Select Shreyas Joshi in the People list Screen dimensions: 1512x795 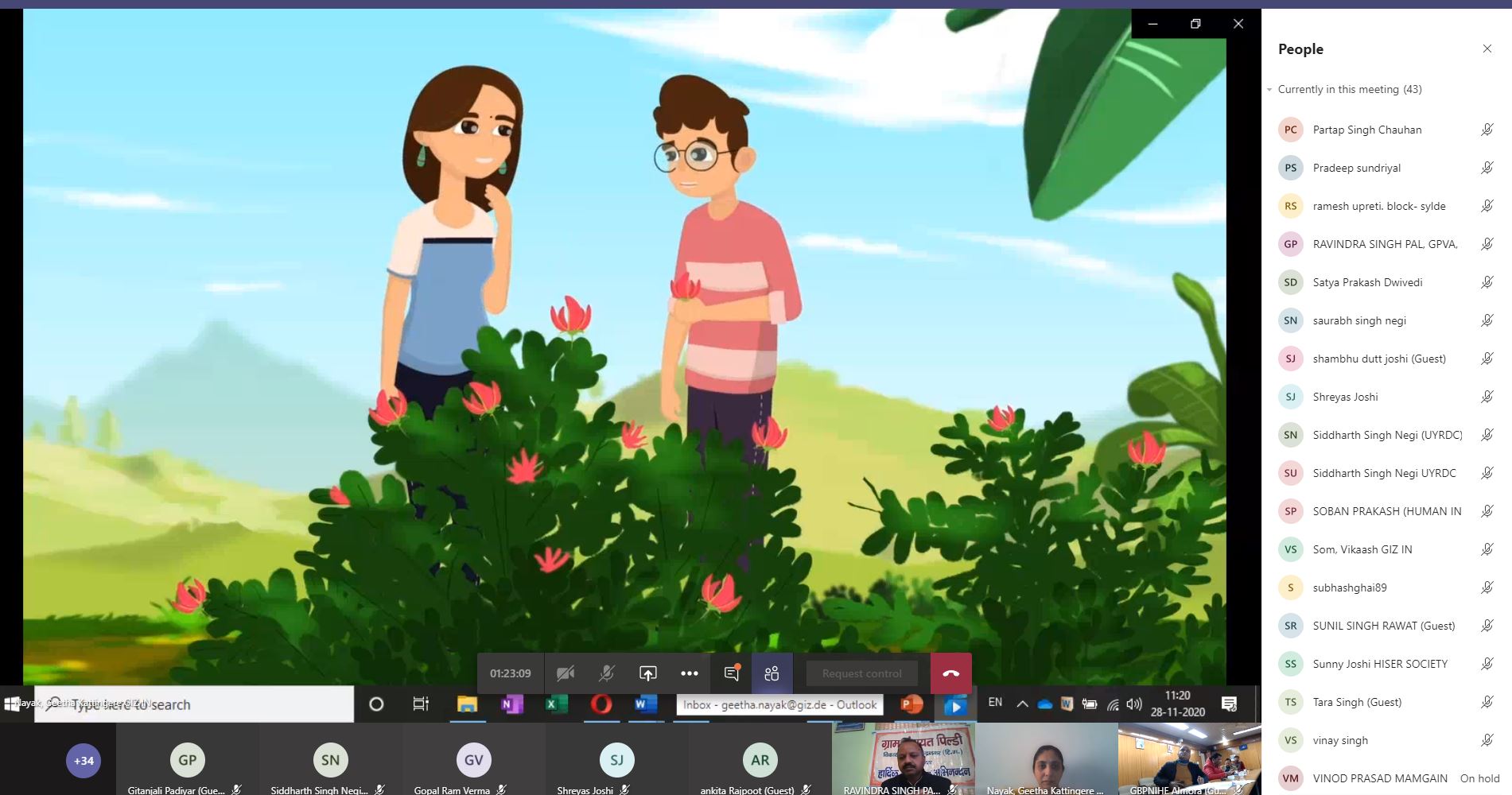[x=1345, y=397]
